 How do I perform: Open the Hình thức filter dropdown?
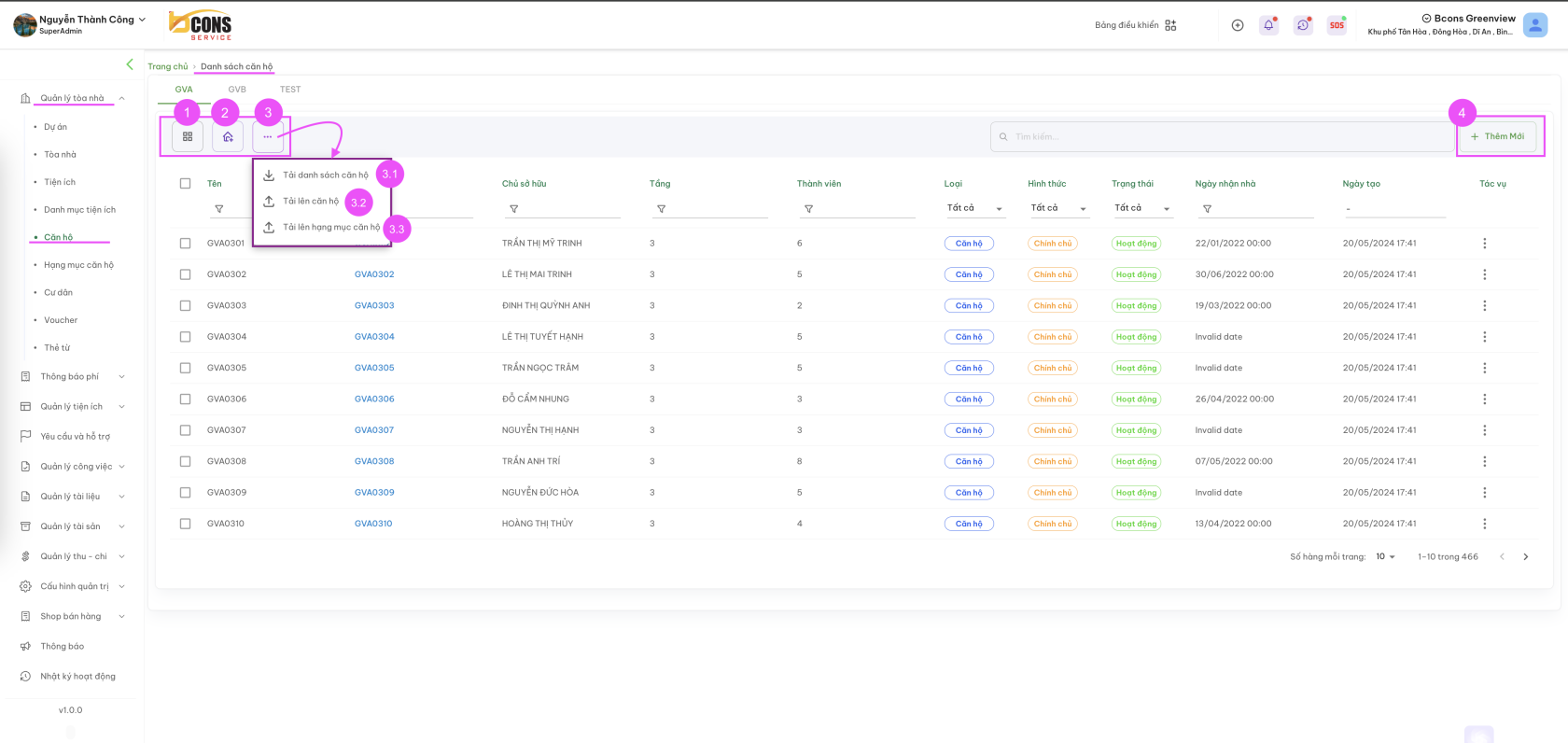pyautogui.click(x=1058, y=208)
